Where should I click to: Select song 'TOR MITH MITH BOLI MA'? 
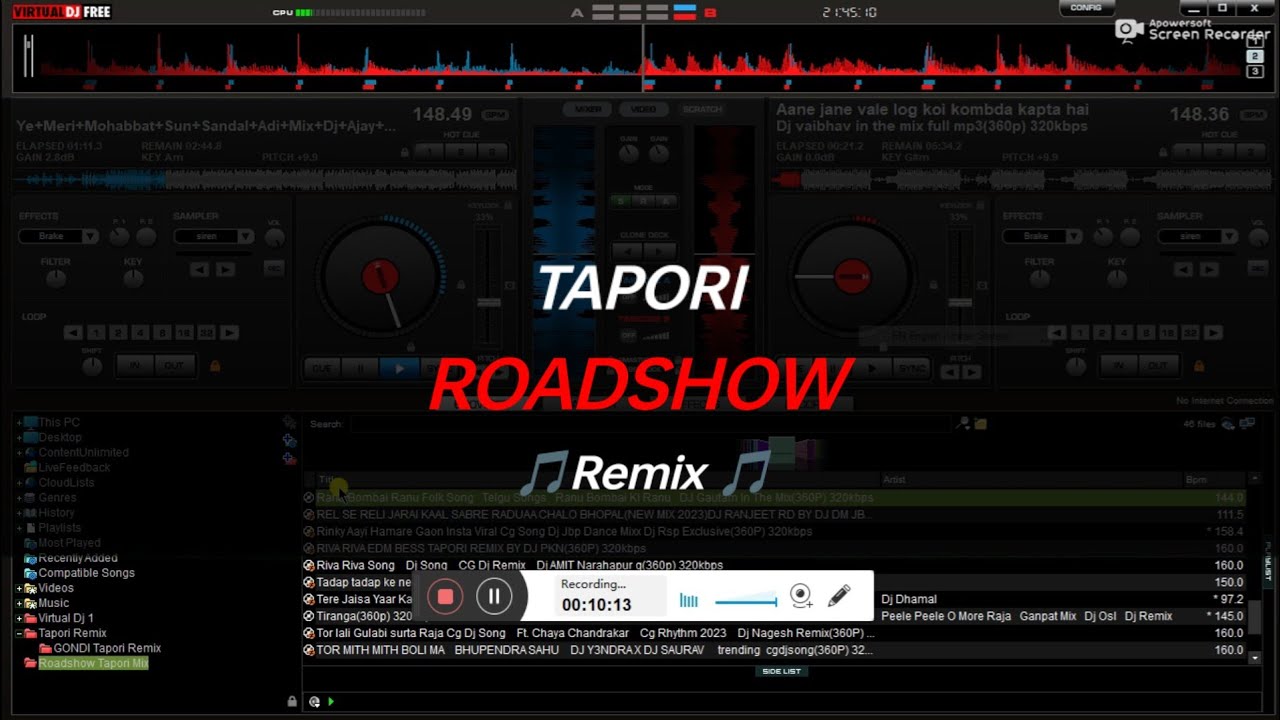pyautogui.click(x=773, y=650)
